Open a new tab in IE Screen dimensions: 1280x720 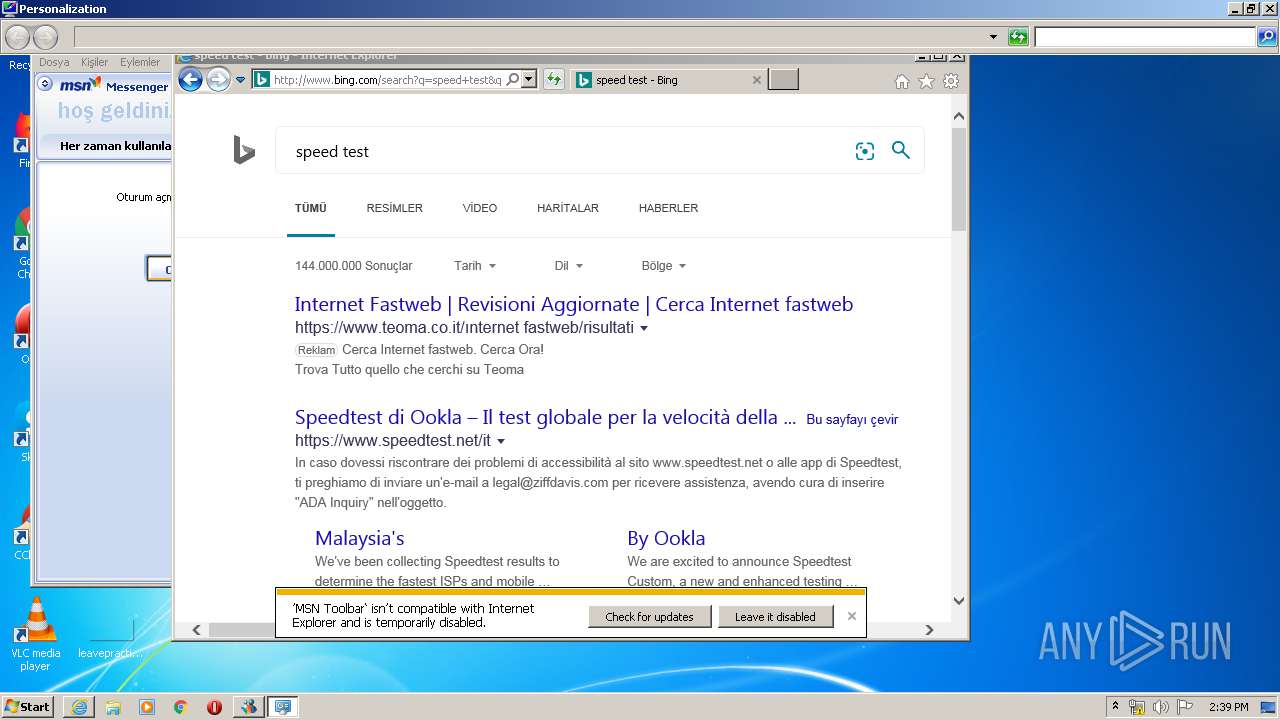tap(783, 80)
